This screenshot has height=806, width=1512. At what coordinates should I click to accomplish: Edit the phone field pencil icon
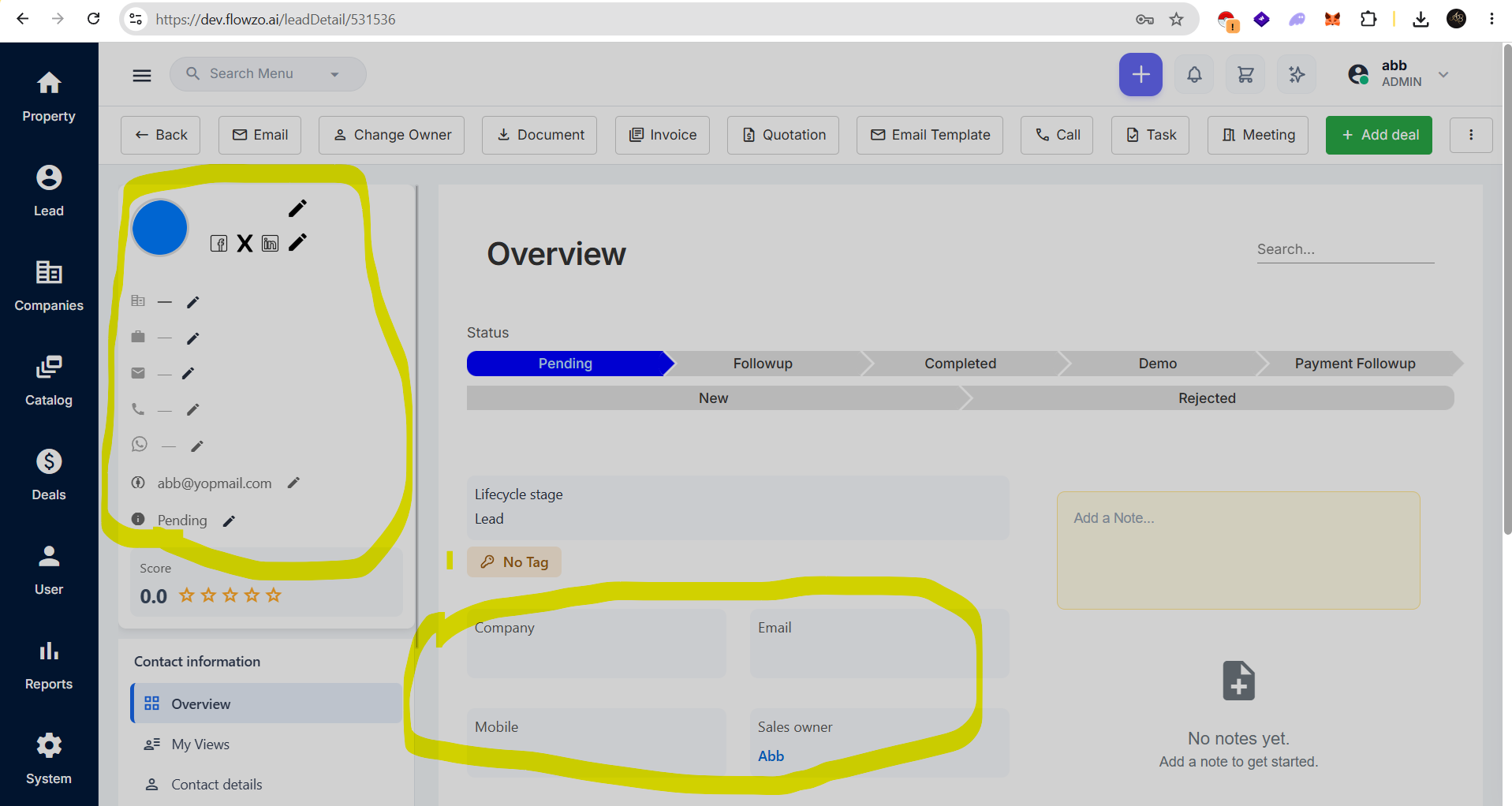coord(193,409)
